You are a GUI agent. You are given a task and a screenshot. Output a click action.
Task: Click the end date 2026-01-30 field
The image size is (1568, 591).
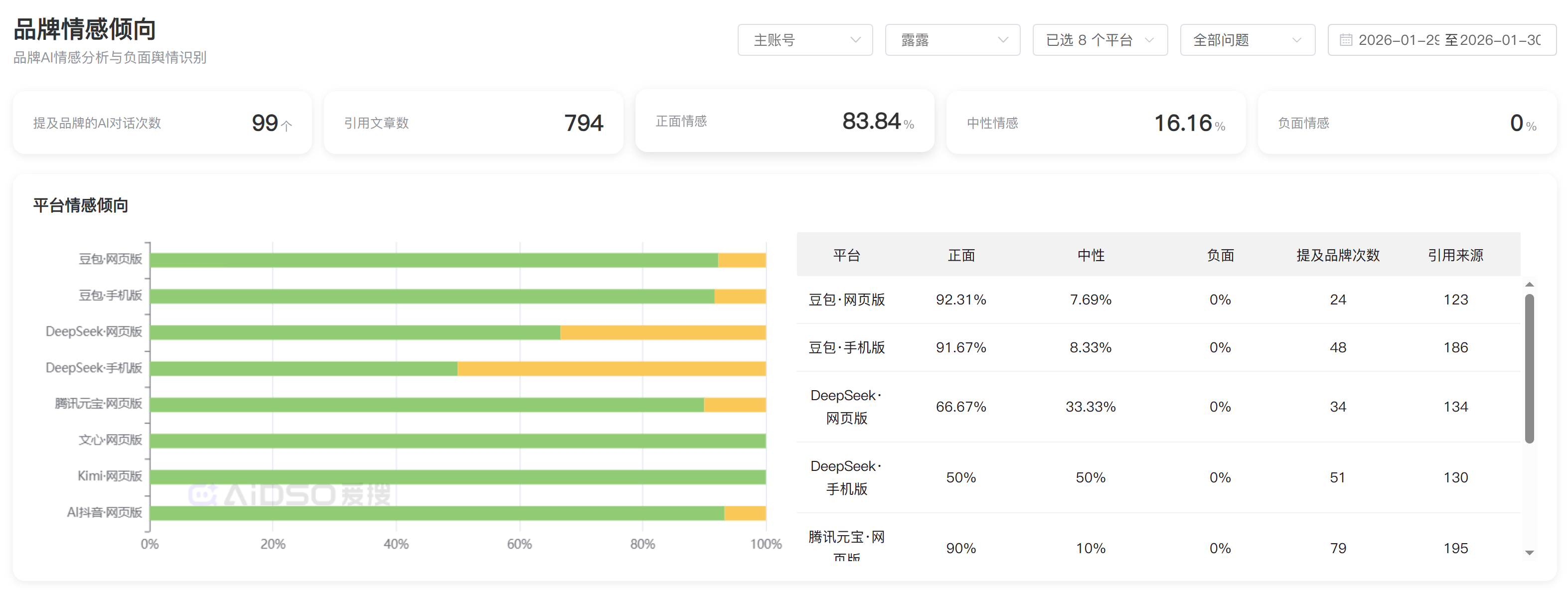click(1500, 40)
